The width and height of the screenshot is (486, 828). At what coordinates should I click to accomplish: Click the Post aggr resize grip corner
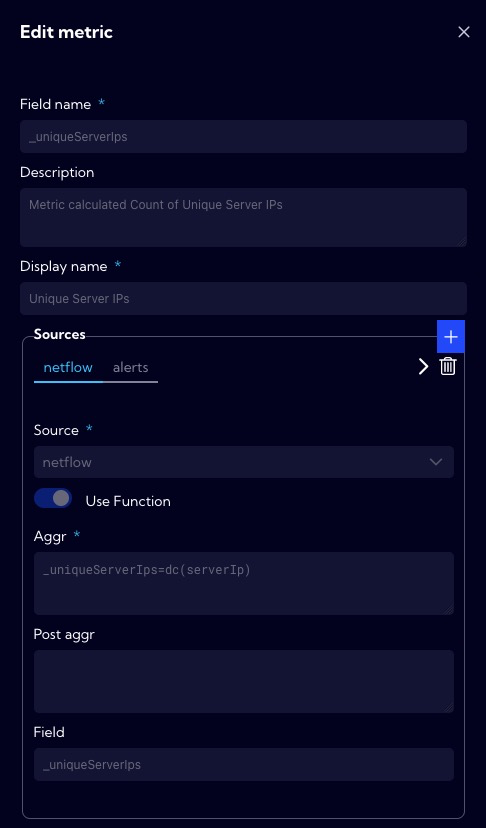click(449, 708)
